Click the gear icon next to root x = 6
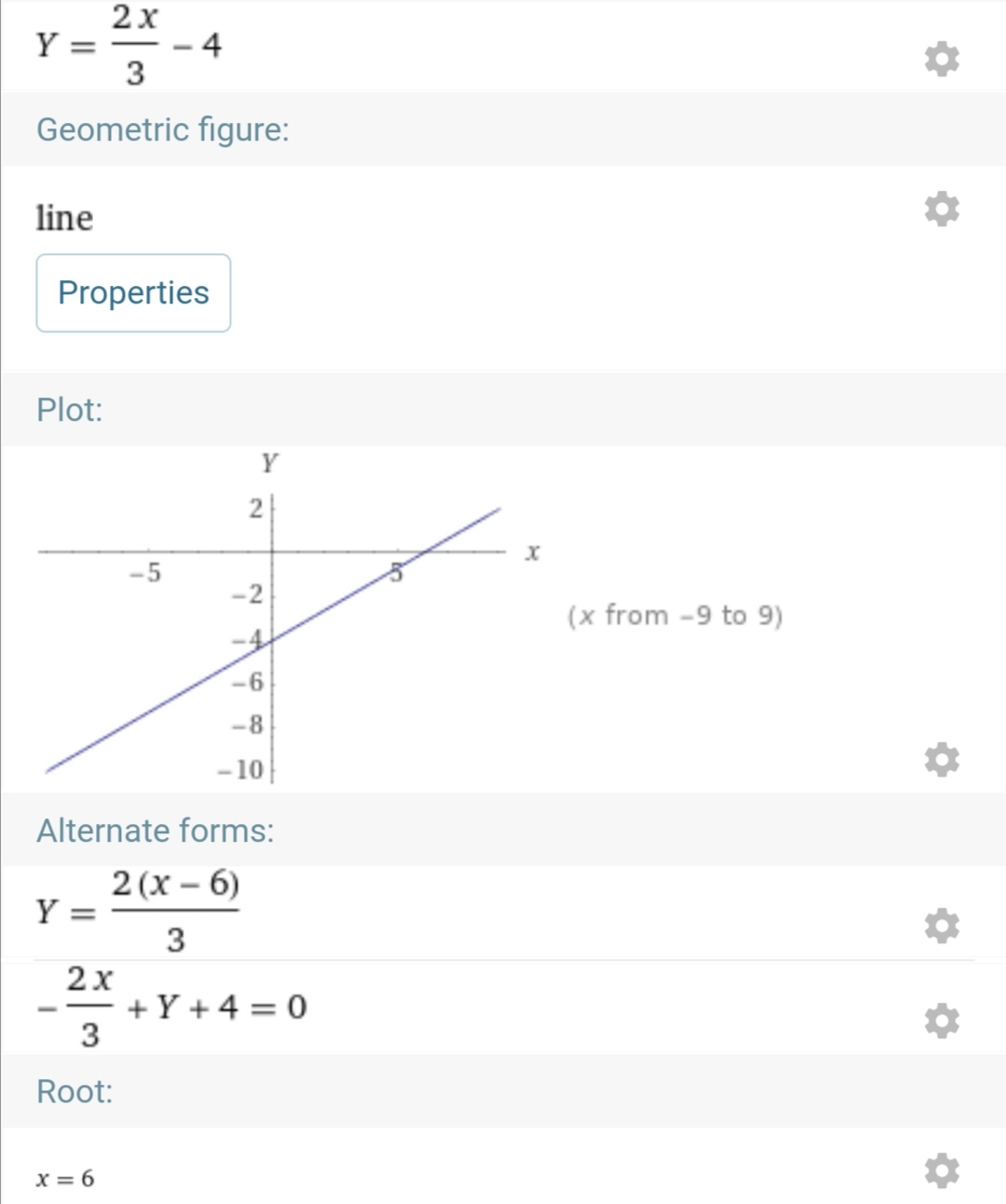 [941, 1170]
